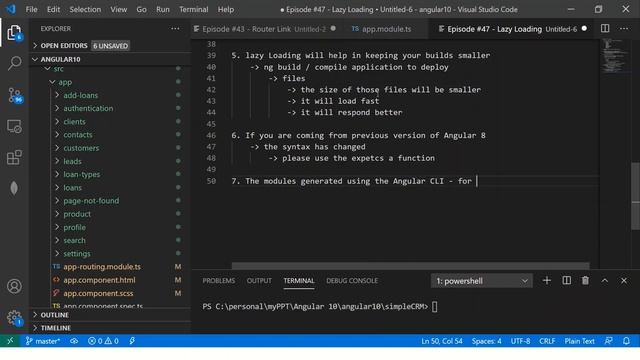The height and width of the screenshot is (360, 640).
Task: Click the Live Share icon in status bar
Action: click(x=74, y=341)
